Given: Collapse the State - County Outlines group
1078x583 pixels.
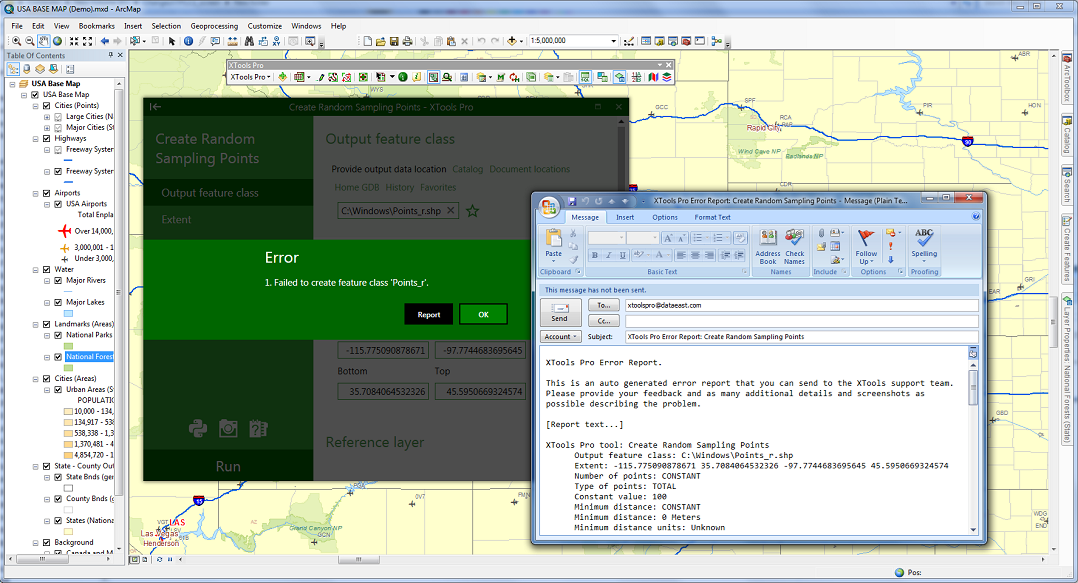Looking at the screenshot, I should [36, 467].
